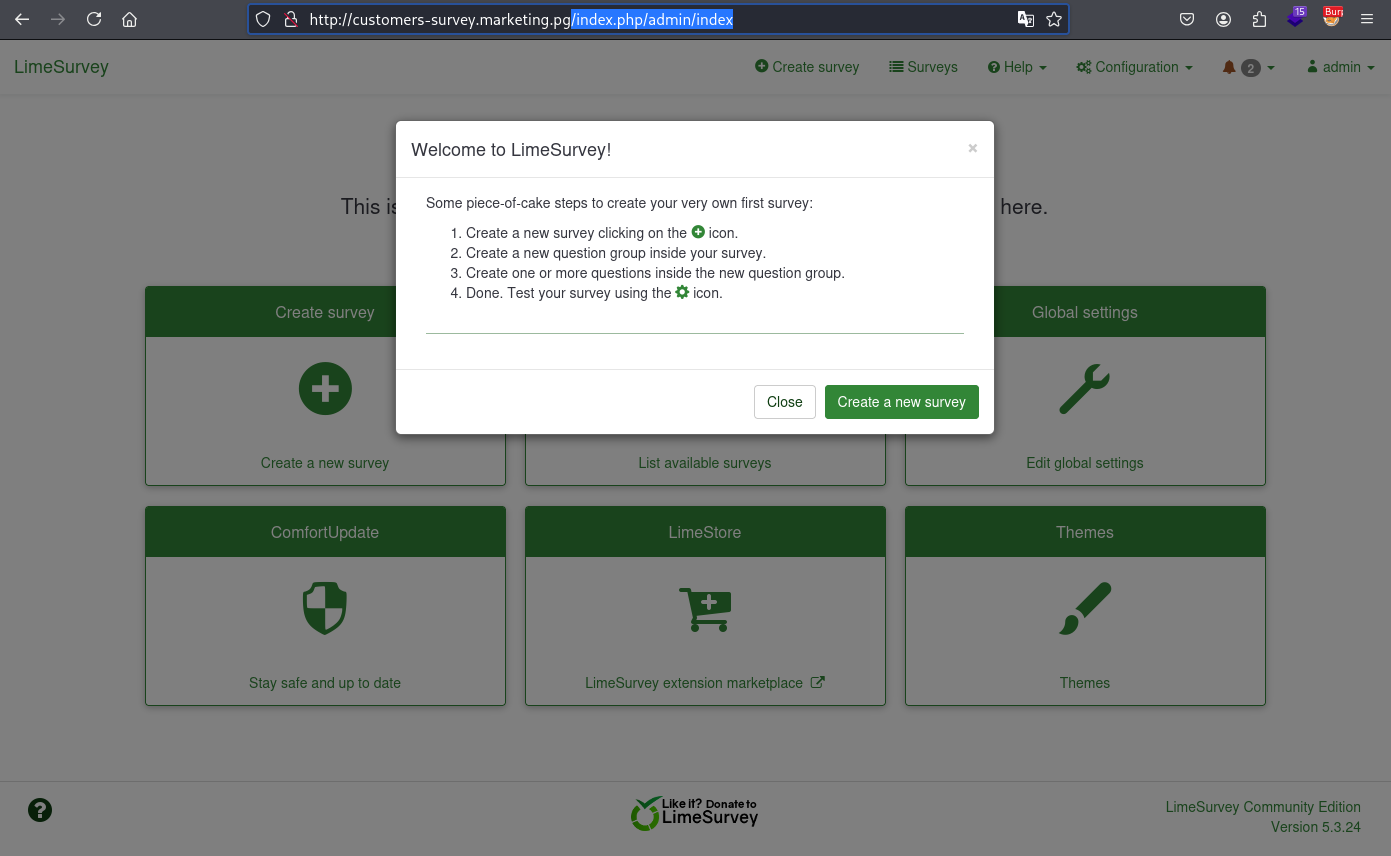Click the LimeStore card header

pos(705,532)
